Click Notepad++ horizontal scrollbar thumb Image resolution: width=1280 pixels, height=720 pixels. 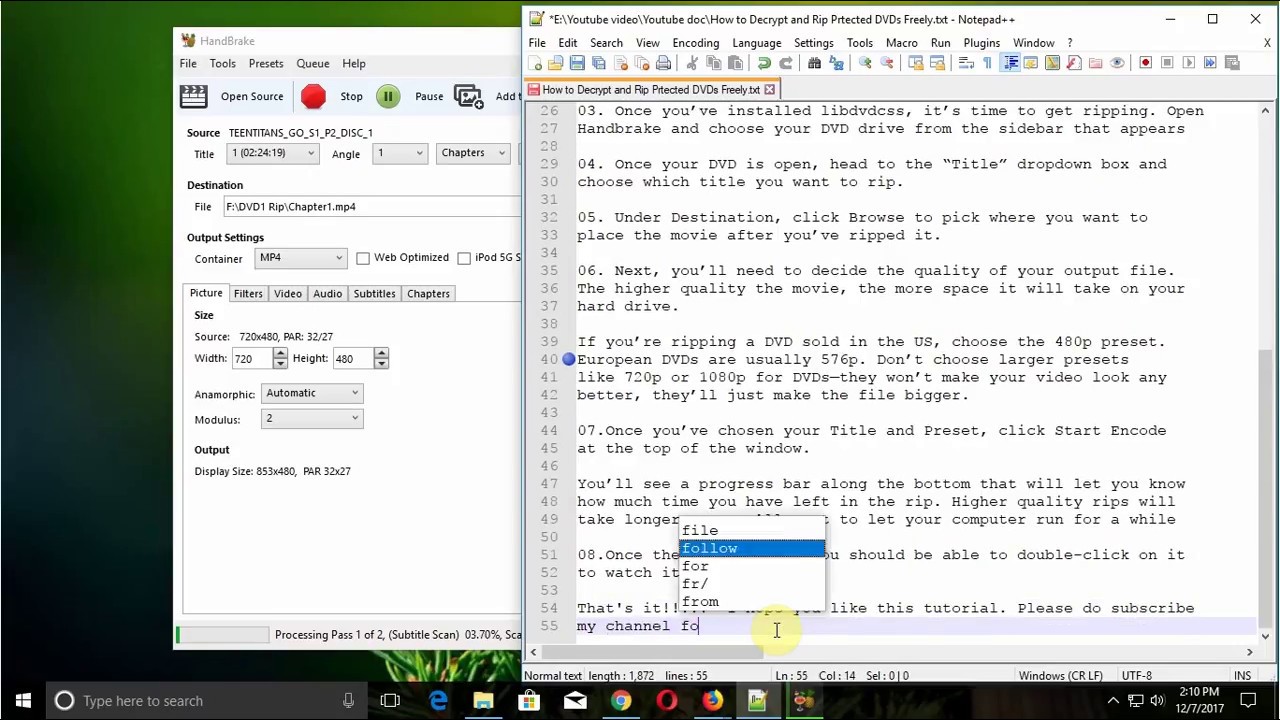(x=650, y=652)
